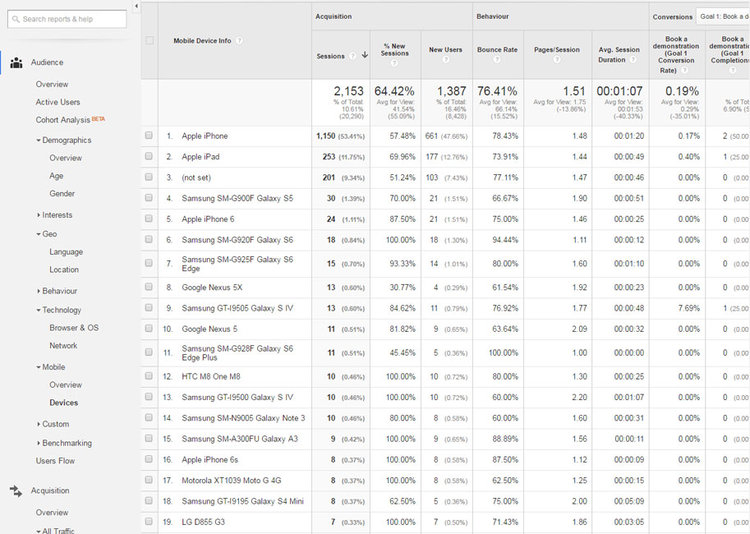Open help icon under % New Sessions
The image size is (750, 534).
point(395,63)
